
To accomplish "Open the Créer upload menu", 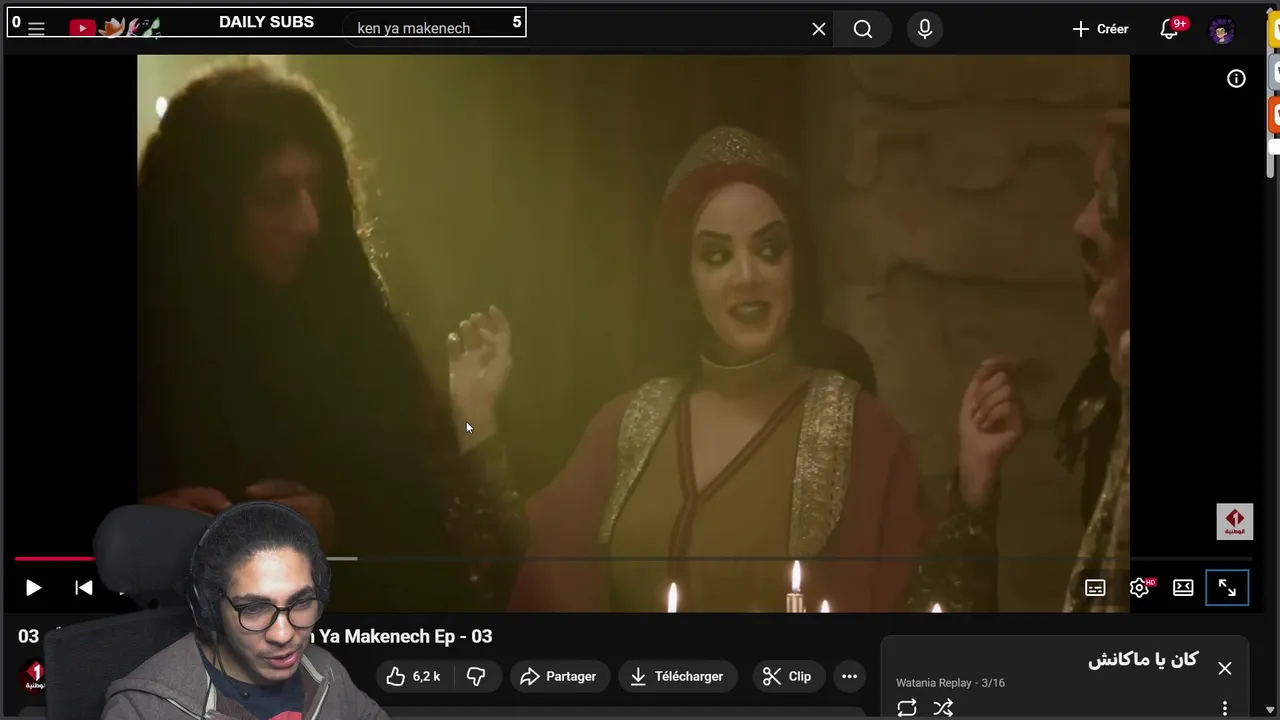I will point(1100,29).
